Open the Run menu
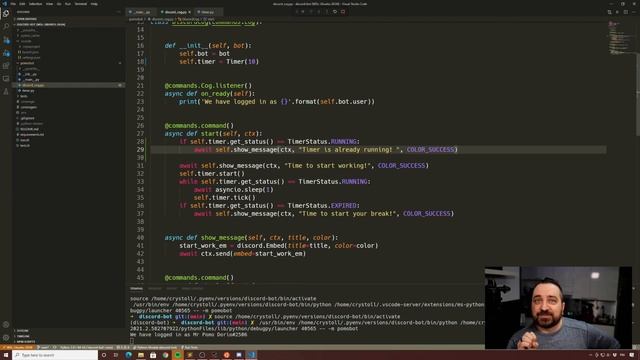Screen dimensions: 640x360 coord(68,4)
